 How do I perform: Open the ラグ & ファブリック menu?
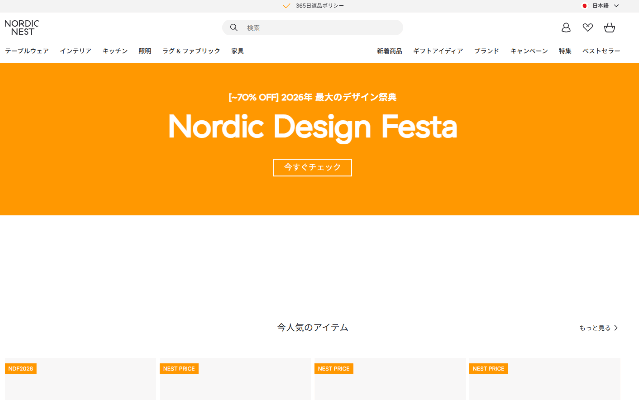coord(191,51)
